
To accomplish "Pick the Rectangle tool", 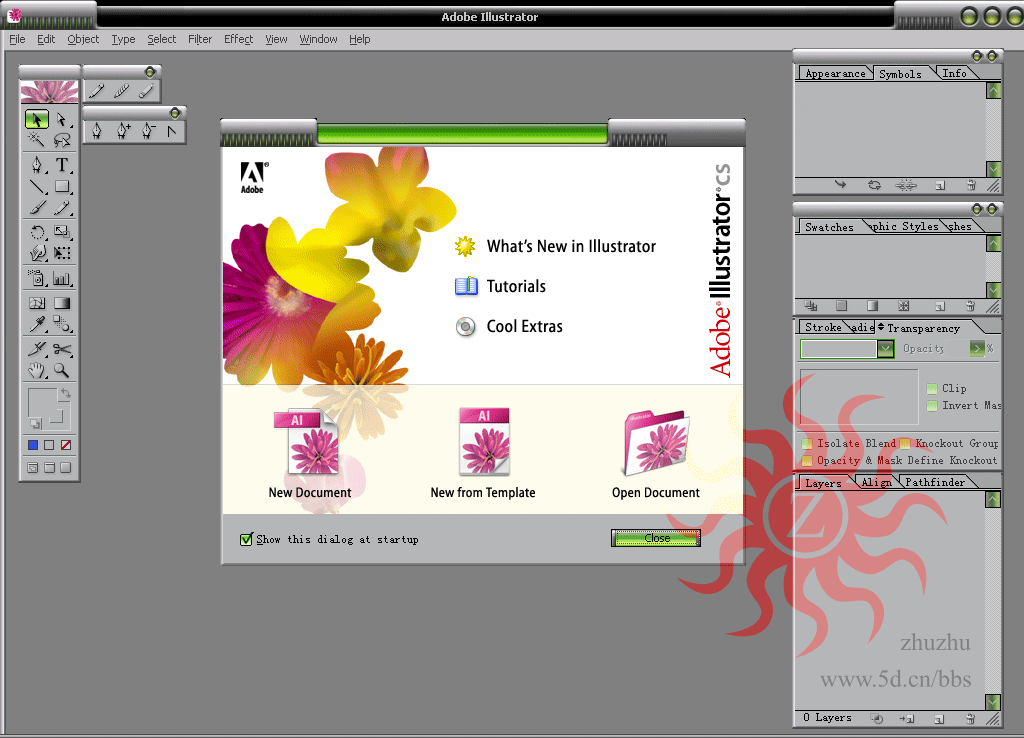I will (x=61, y=187).
